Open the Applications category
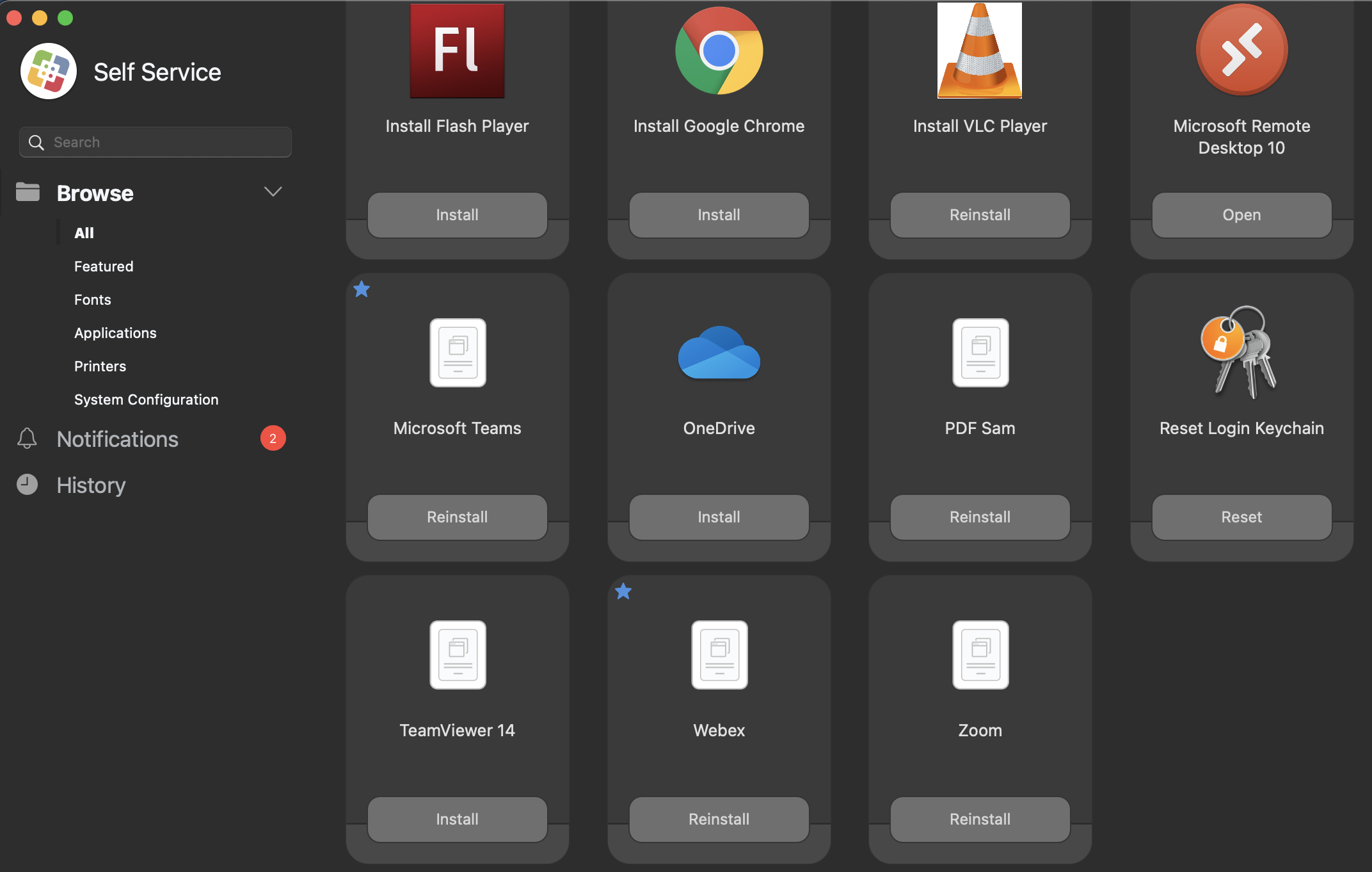Screen dimensions: 1372x872 (115, 333)
